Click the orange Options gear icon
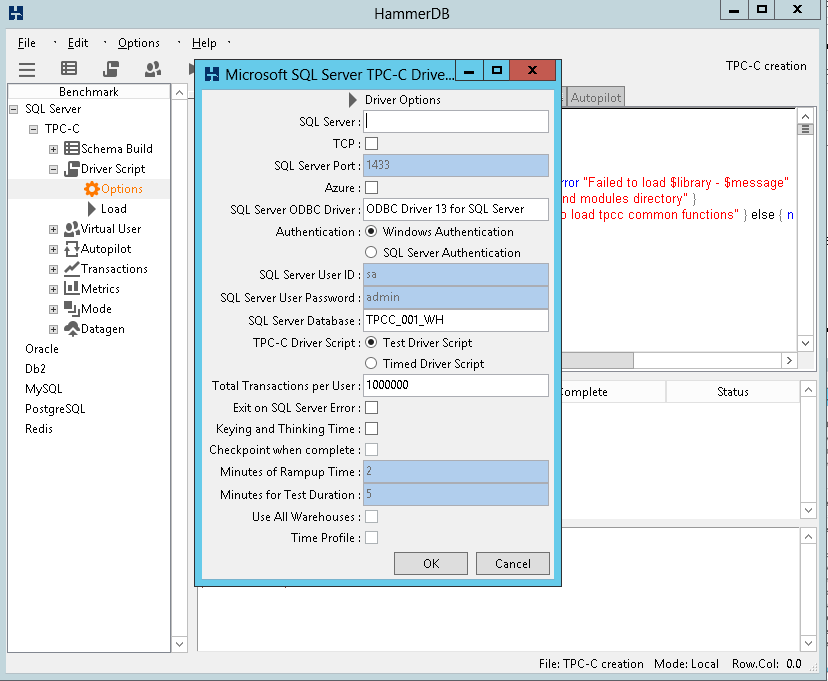The width and height of the screenshot is (828, 681). pos(91,189)
